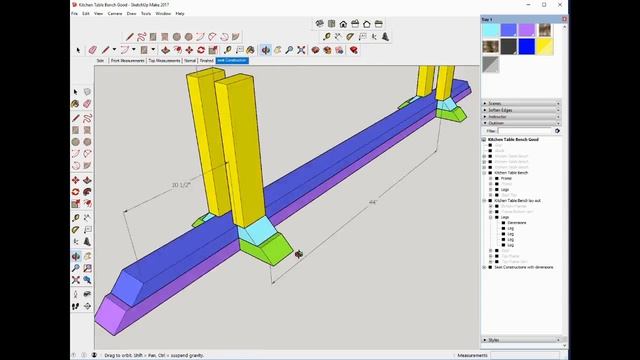This screenshot has height=360, width=640.
Task: Click the Outliner Filter input field
Action: point(524,131)
